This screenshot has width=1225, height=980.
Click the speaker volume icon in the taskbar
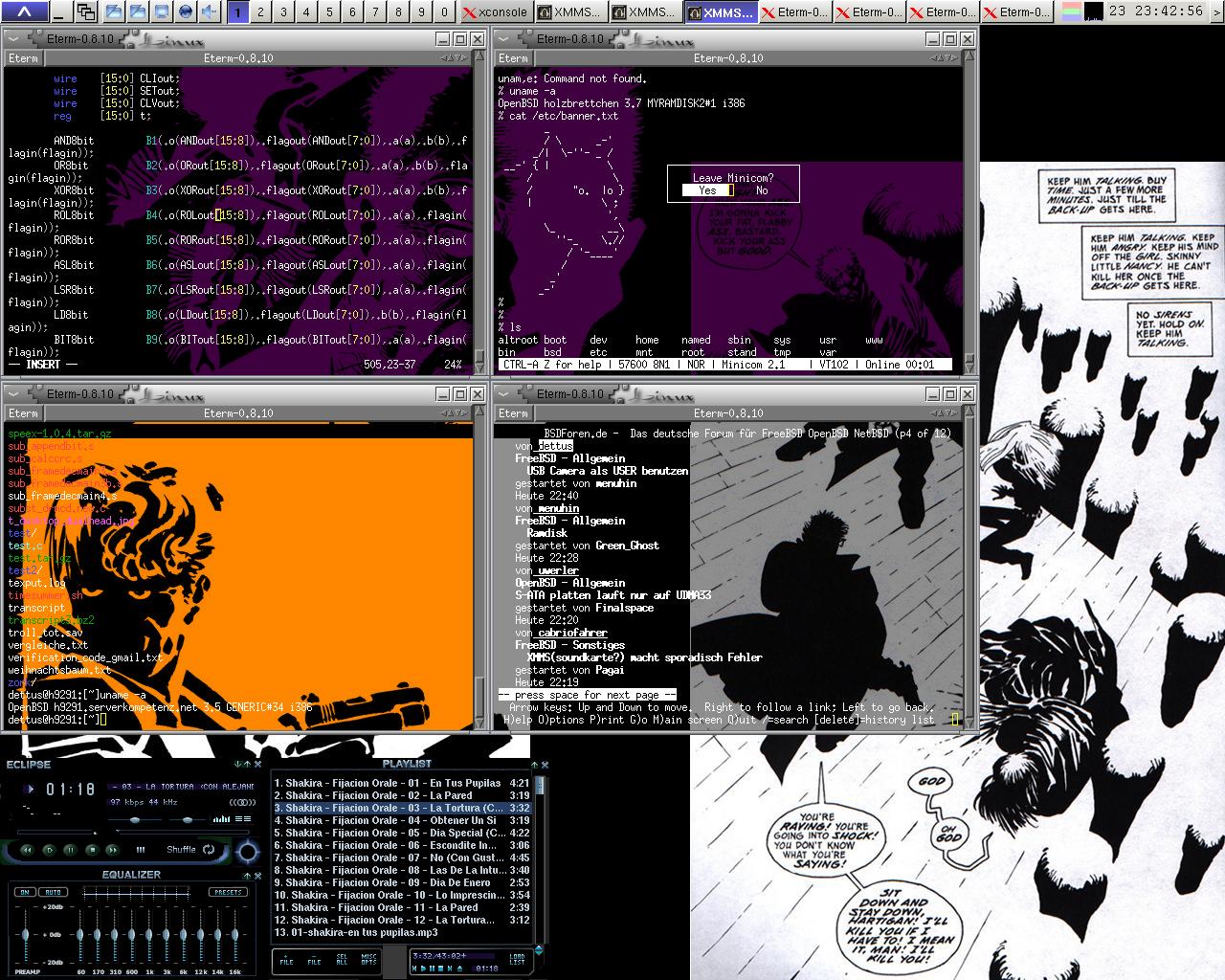tap(210, 12)
